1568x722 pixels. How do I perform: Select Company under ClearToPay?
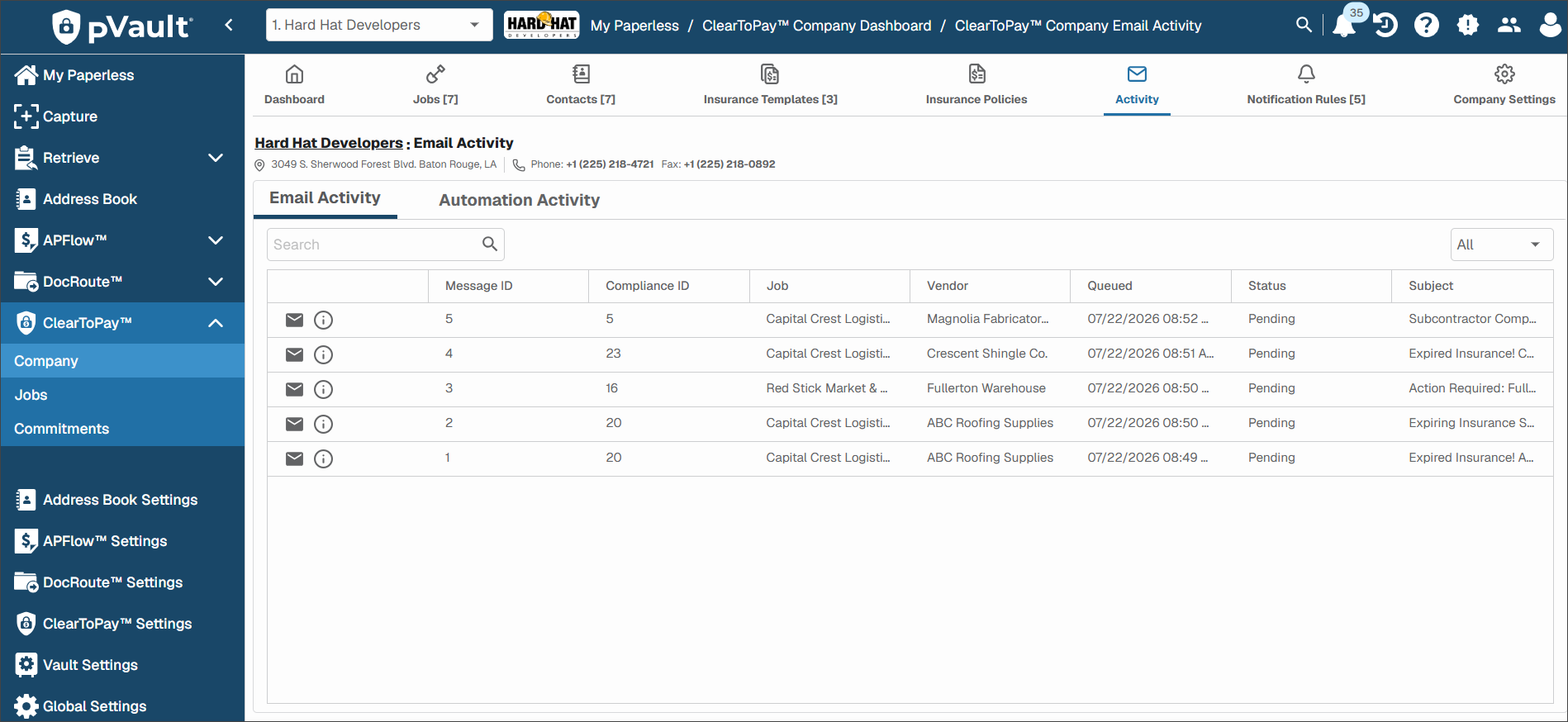click(x=122, y=361)
